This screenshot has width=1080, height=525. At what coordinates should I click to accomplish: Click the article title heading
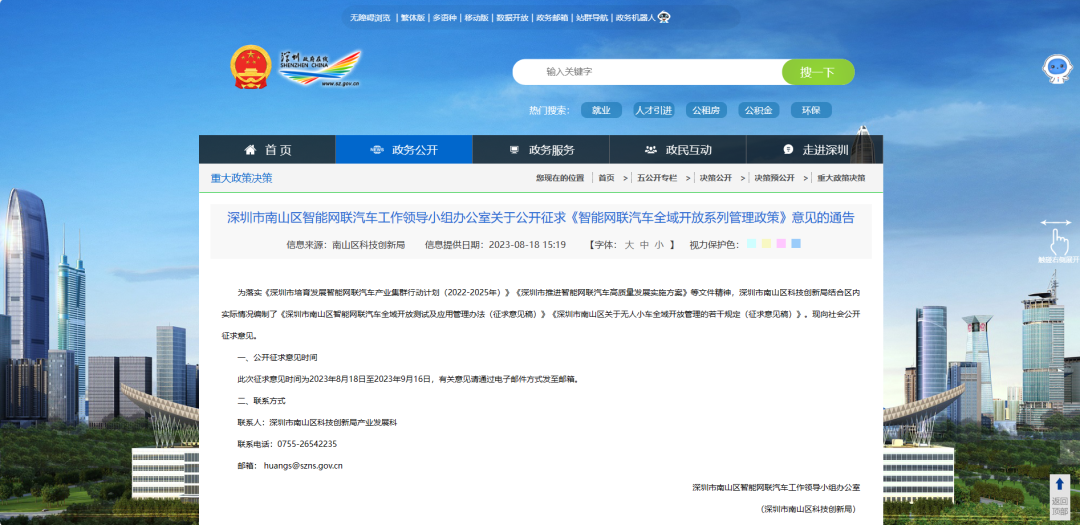[541, 218]
